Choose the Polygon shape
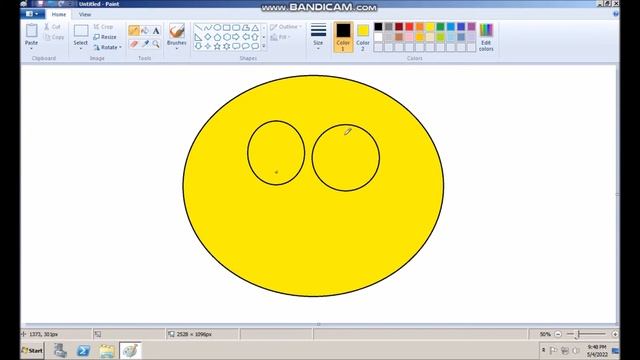This screenshot has height=360, width=640. pyautogui.click(x=245, y=28)
